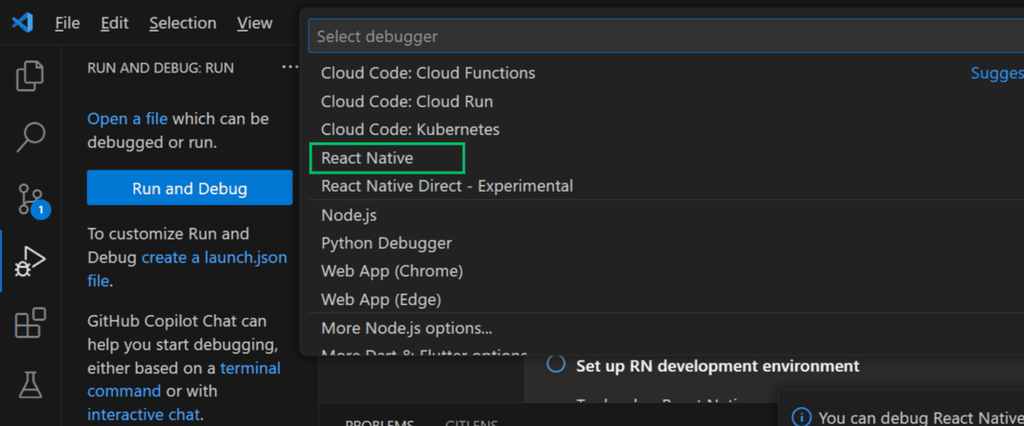Select the RN development environment radio circle
The width and height of the screenshot is (1024, 426).
click(555, 365)
